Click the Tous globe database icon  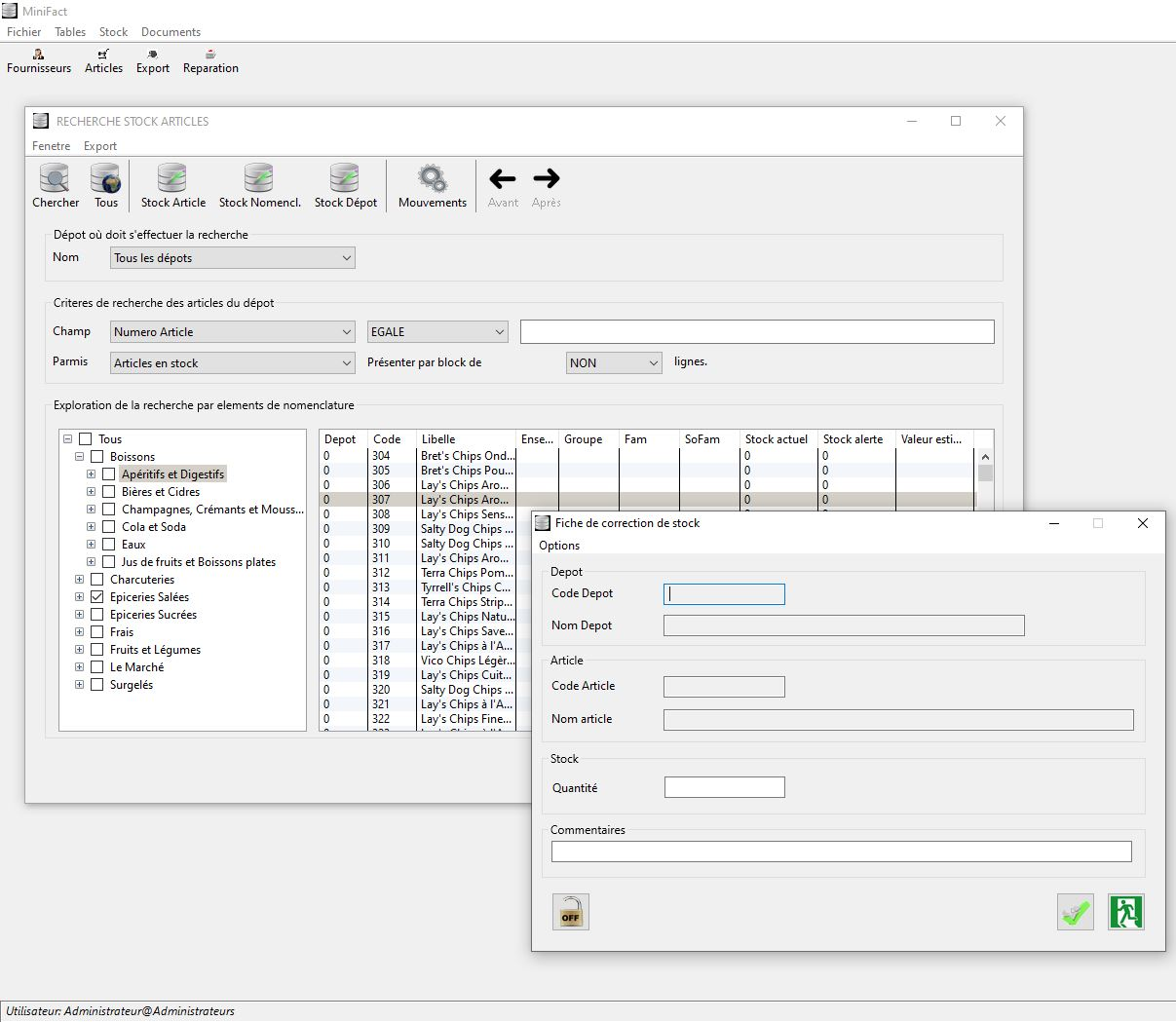pyautogui.click(x=105, y=180)
